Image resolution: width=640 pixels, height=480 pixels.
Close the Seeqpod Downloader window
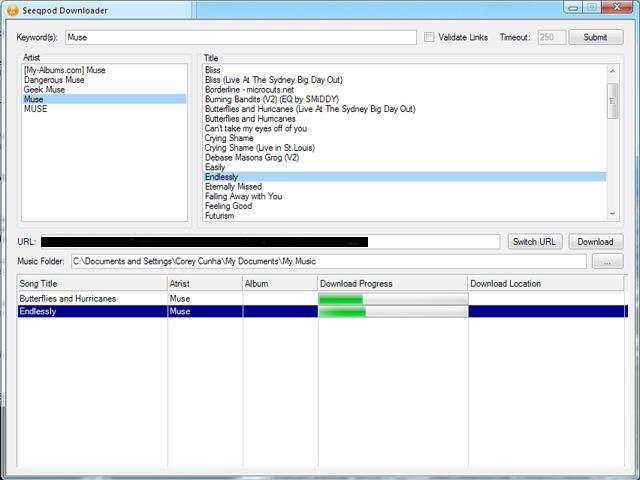617,7
